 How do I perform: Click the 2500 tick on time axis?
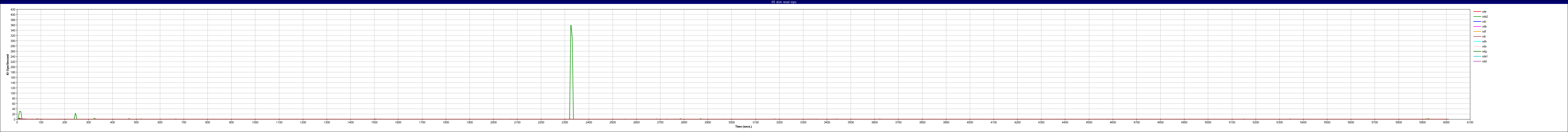pos(612,122)
